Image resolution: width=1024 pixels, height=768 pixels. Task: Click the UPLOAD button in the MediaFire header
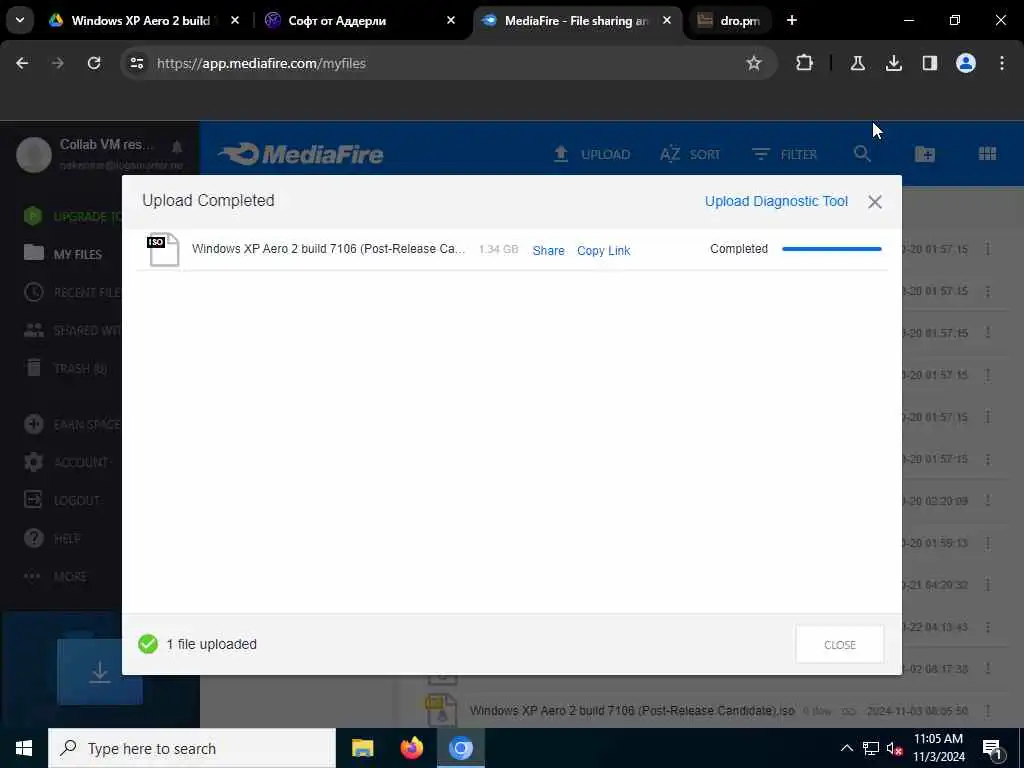592,154
